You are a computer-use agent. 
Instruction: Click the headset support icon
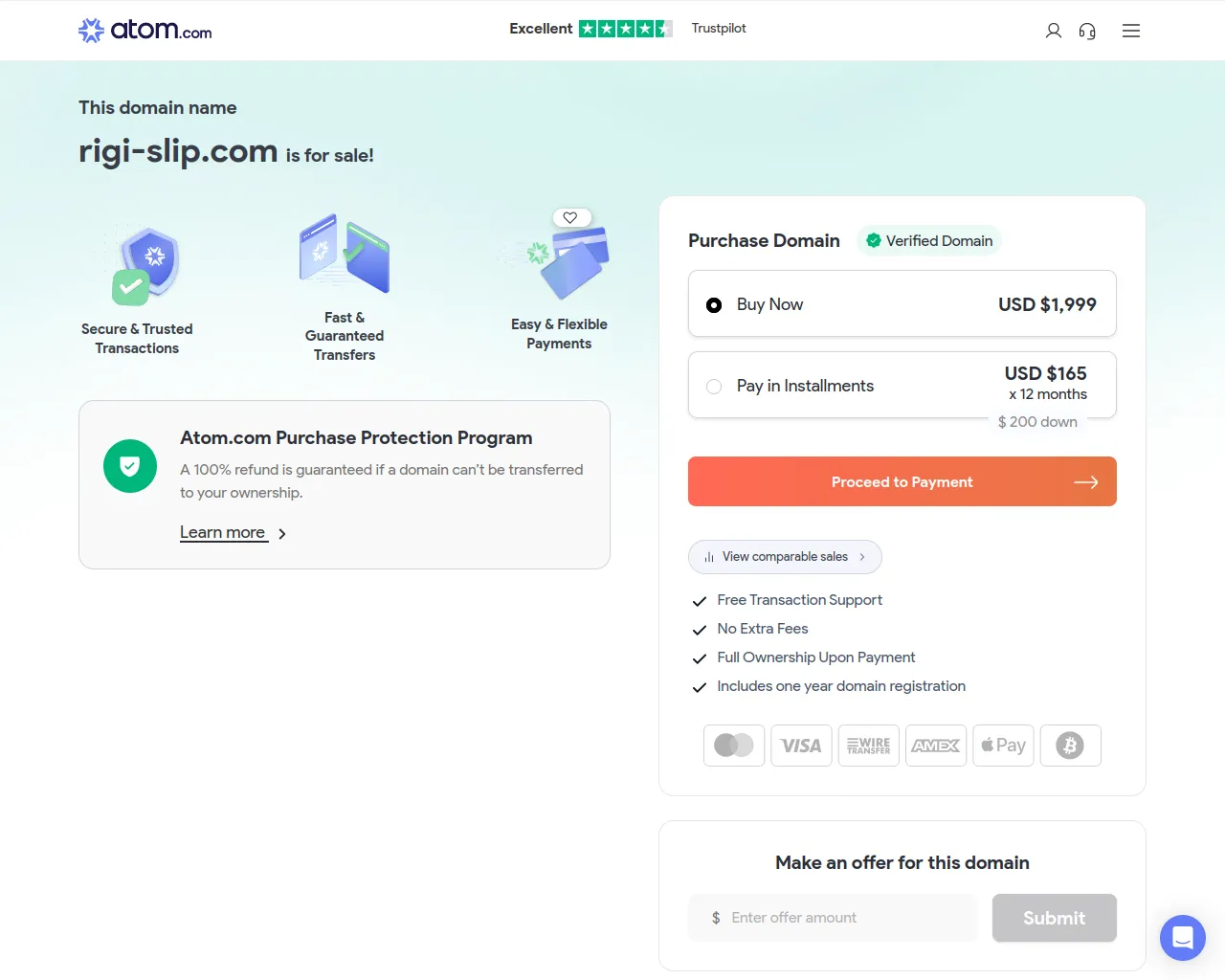point(1087,31)
